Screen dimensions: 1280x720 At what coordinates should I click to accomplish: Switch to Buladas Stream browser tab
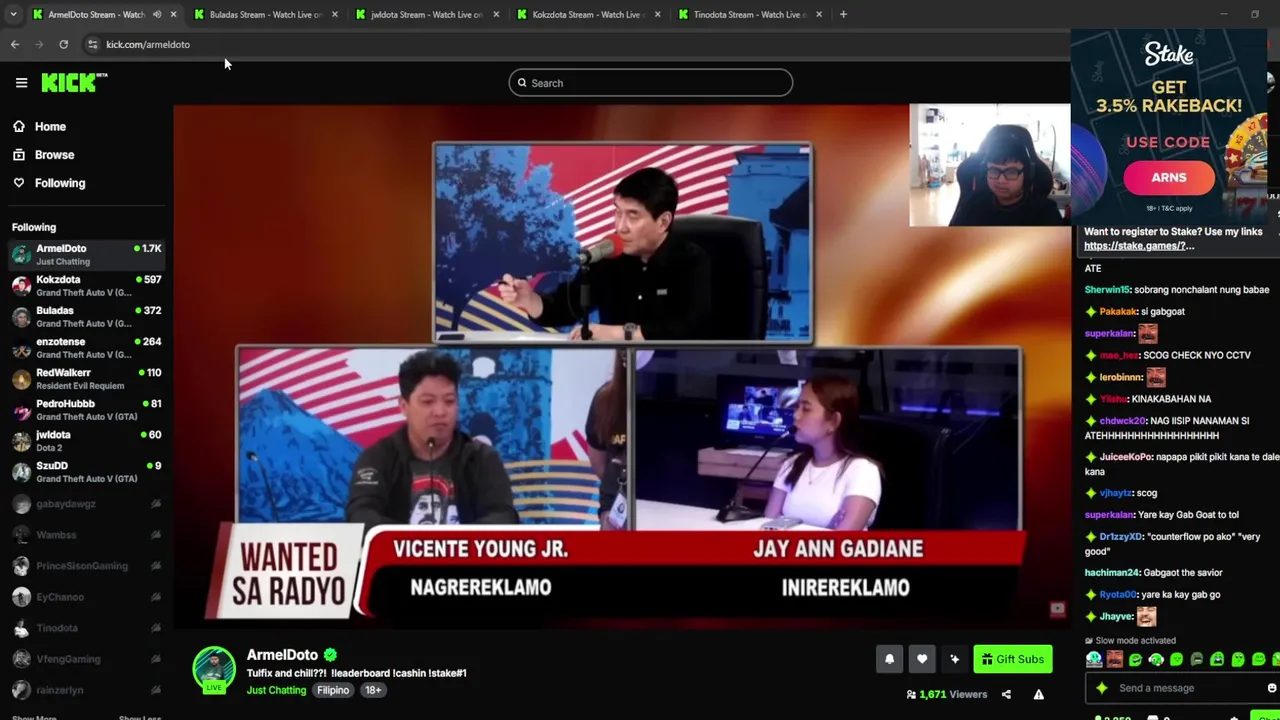pos(266,15)
